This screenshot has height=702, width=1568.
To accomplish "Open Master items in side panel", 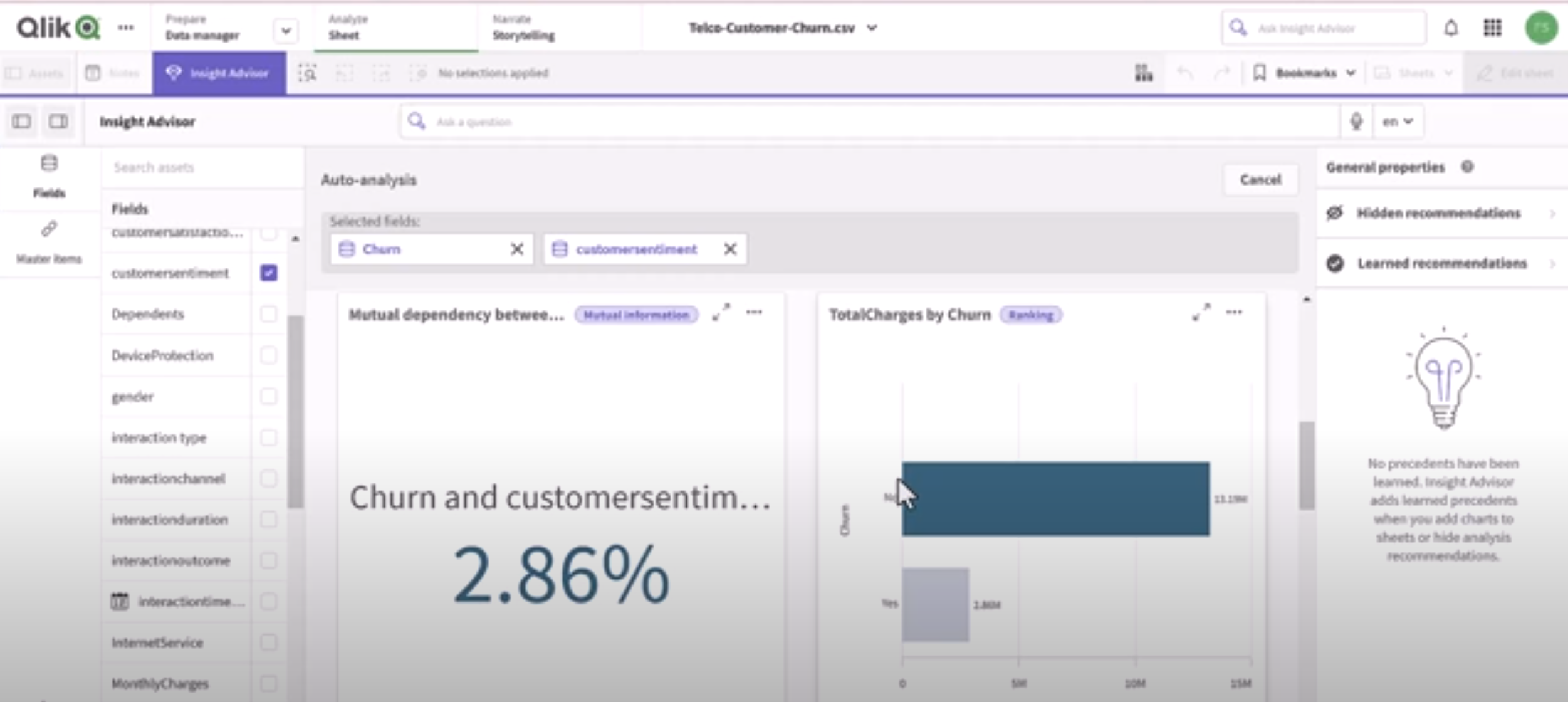I will 49,243.
